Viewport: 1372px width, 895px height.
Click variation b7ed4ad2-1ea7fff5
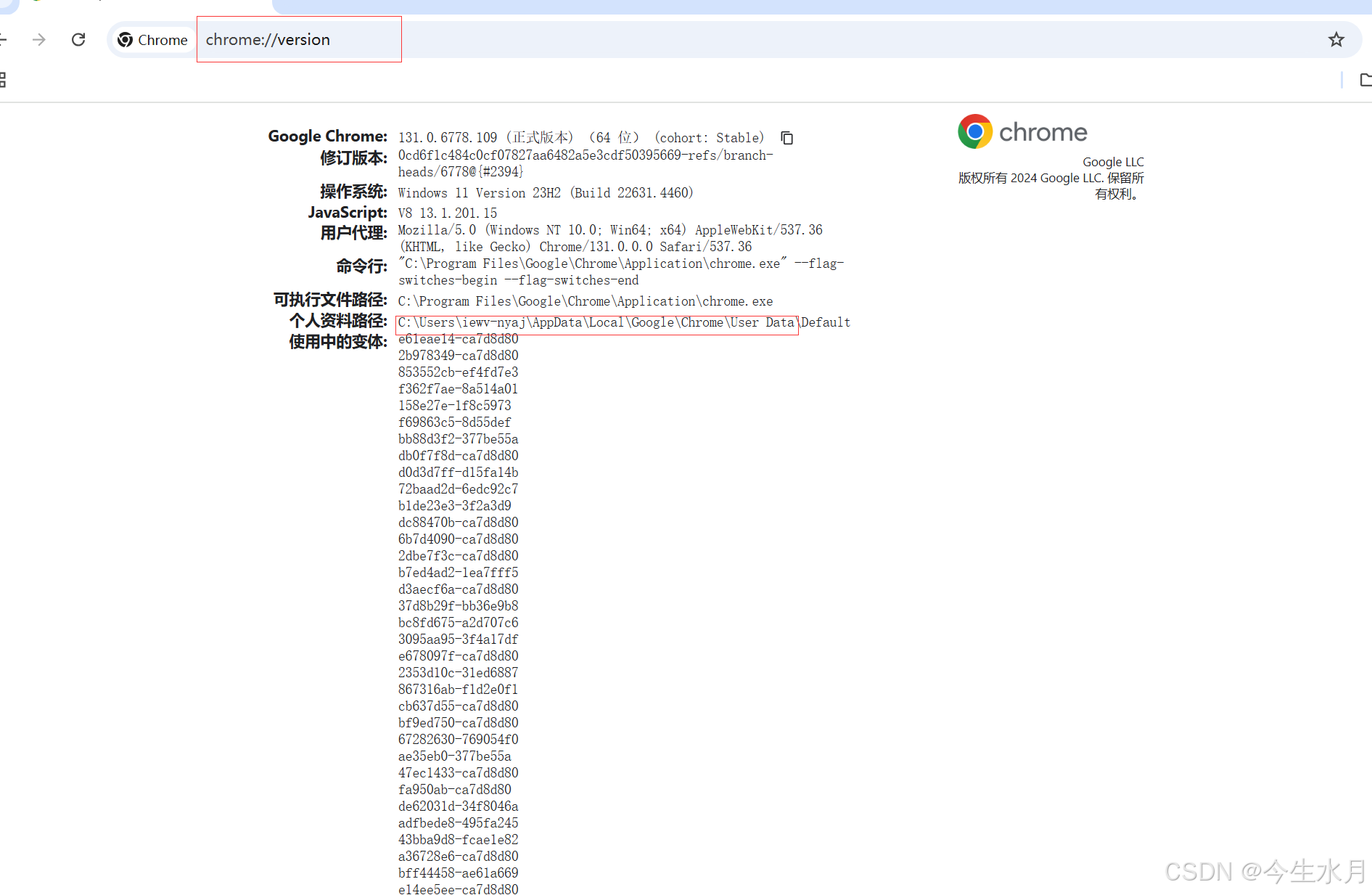(459, 573)
